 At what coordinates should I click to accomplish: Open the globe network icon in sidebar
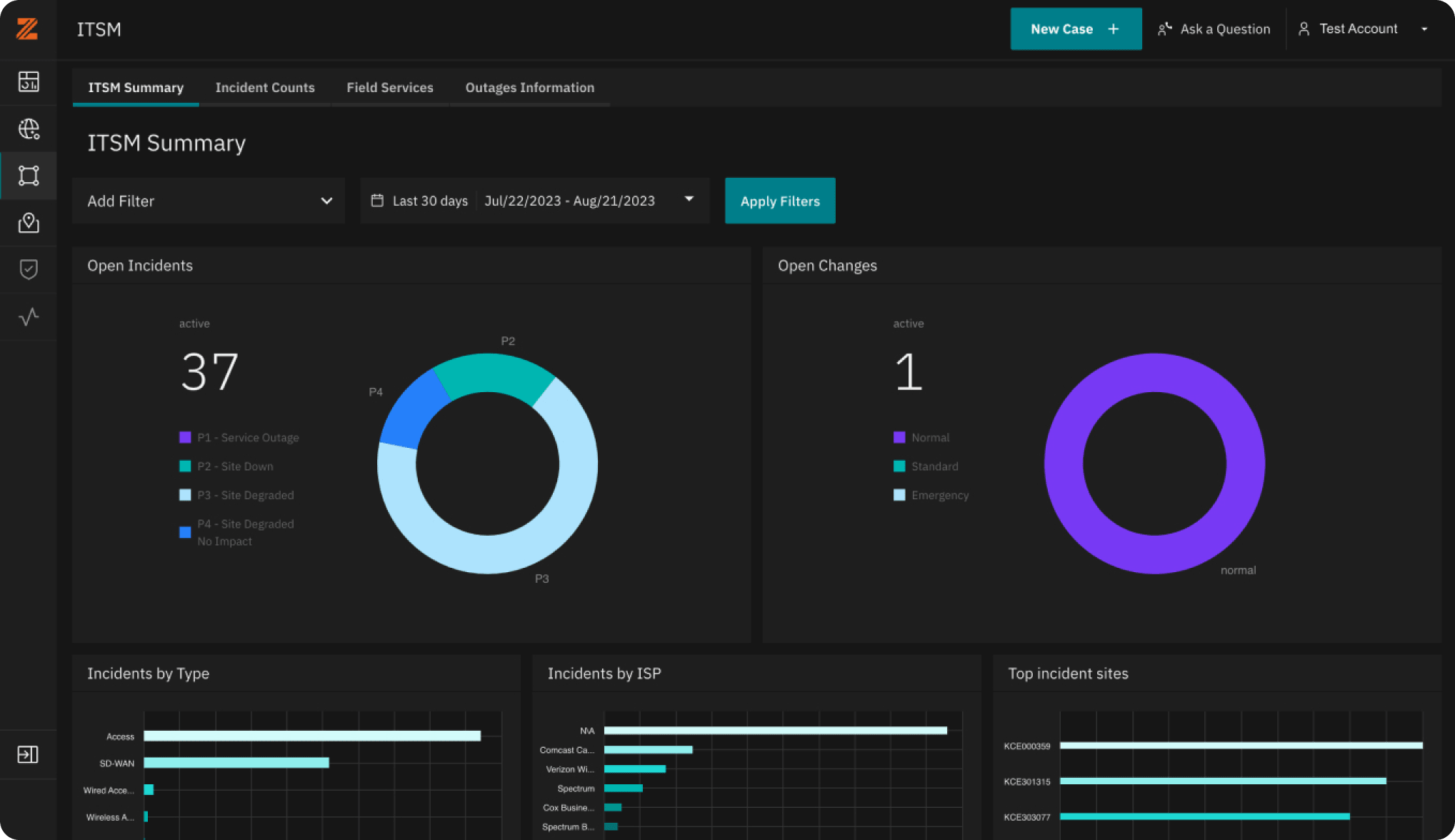coord(29,129)
